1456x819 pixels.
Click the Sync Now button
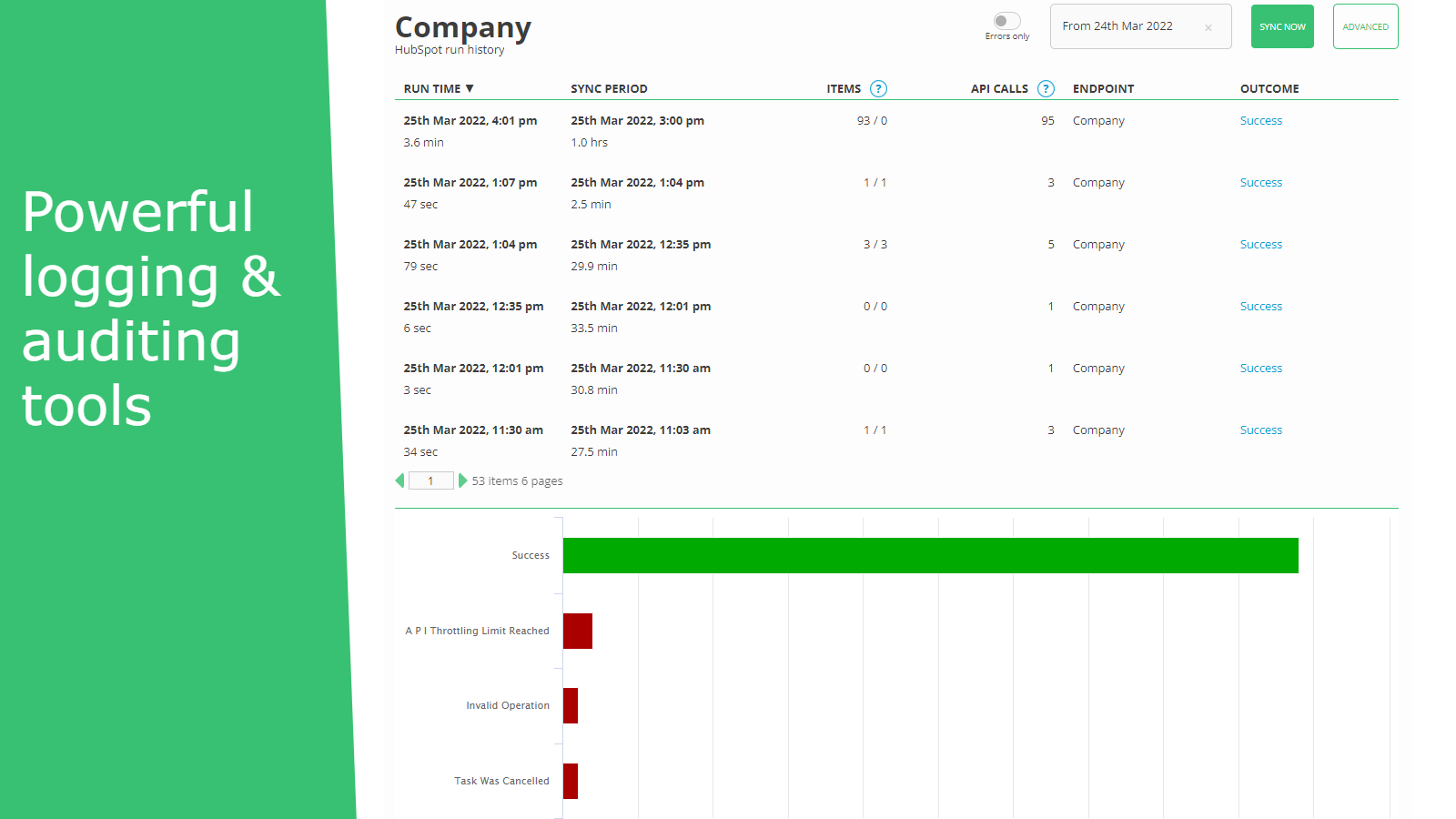click(1281, 26)
